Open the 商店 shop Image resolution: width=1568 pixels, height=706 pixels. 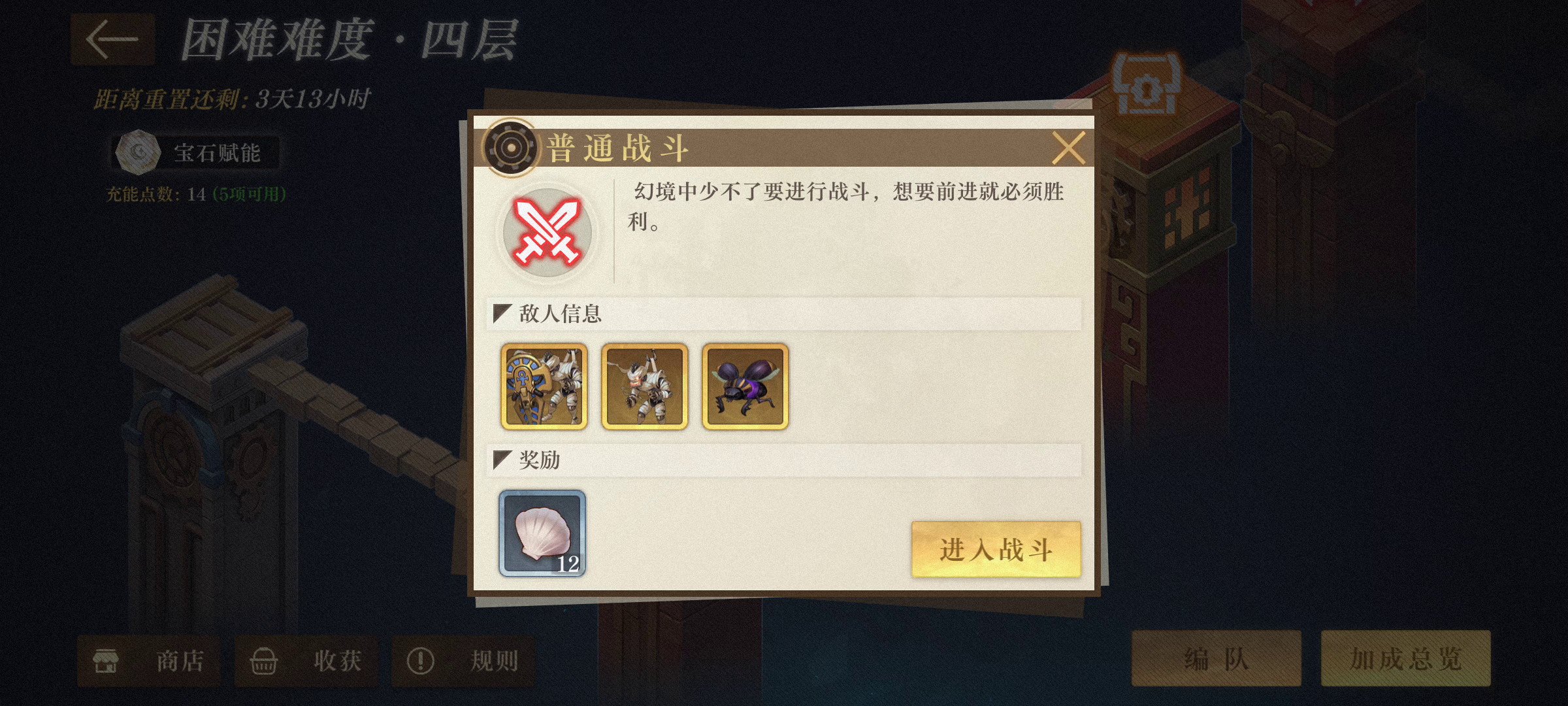click(x=149, y=661)
